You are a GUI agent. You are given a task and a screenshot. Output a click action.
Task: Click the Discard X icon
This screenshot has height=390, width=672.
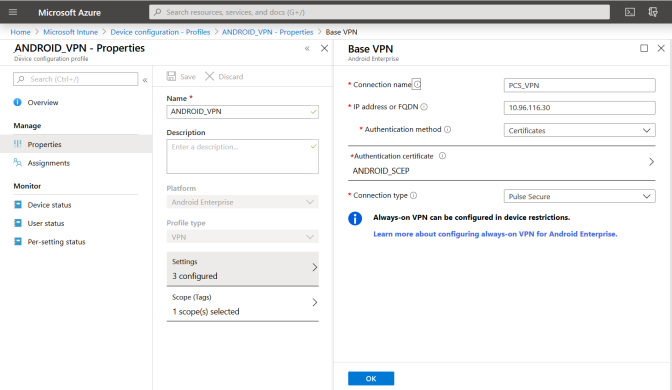coord(209,76)
